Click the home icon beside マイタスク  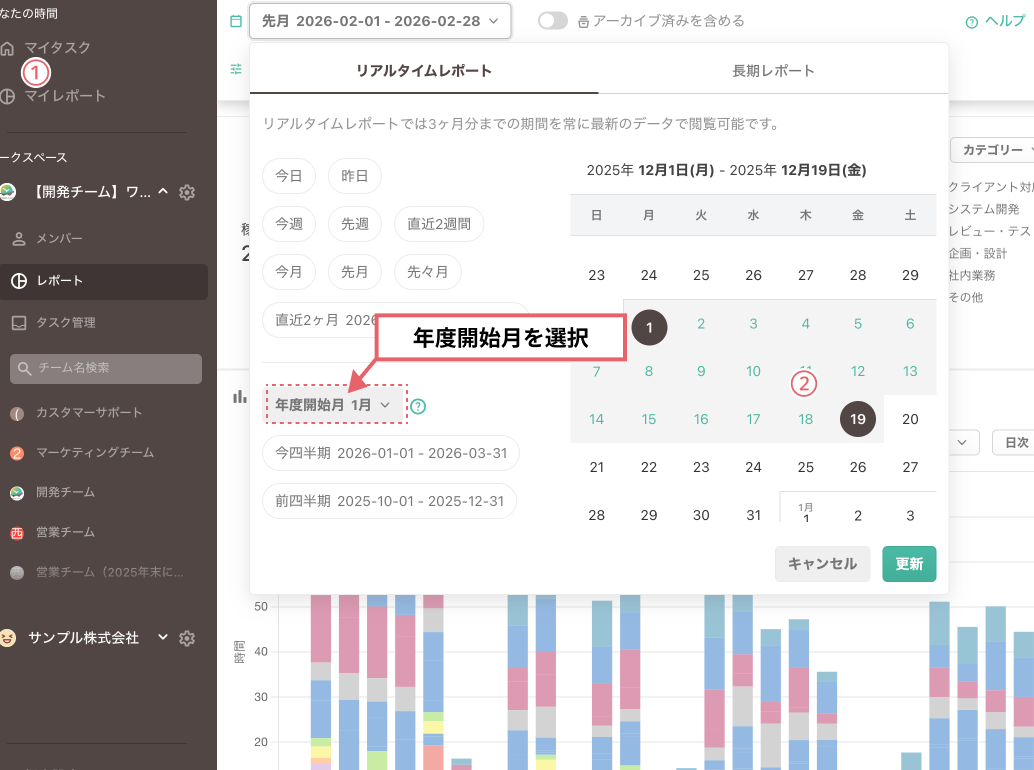tap(8, 48)
